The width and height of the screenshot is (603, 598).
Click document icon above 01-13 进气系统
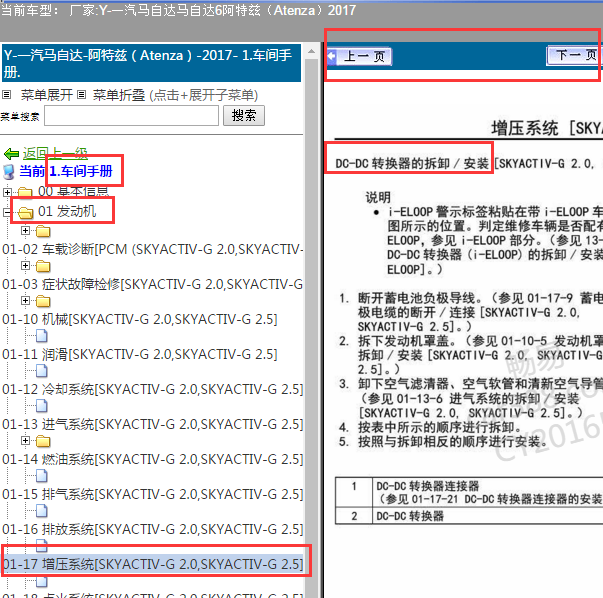[x=42, y=406]
